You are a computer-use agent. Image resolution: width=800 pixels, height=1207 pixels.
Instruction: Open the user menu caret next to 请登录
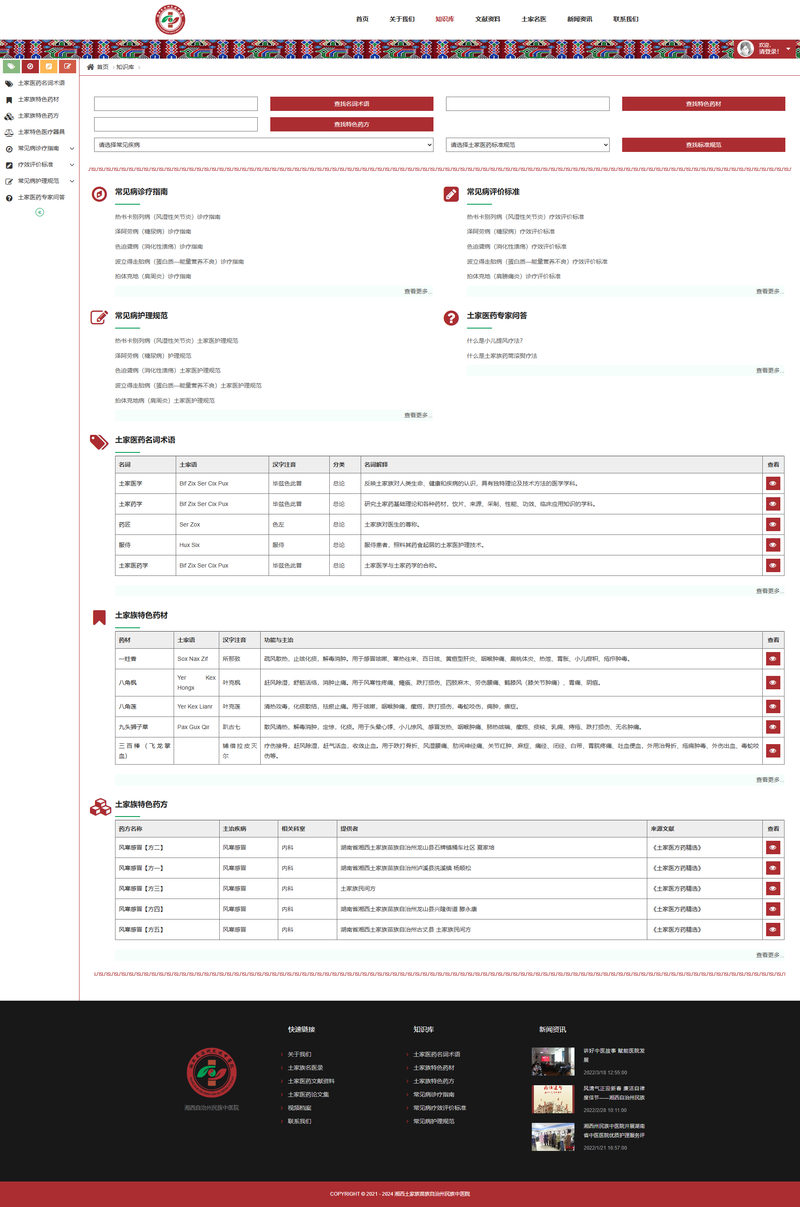coord(788,48)
